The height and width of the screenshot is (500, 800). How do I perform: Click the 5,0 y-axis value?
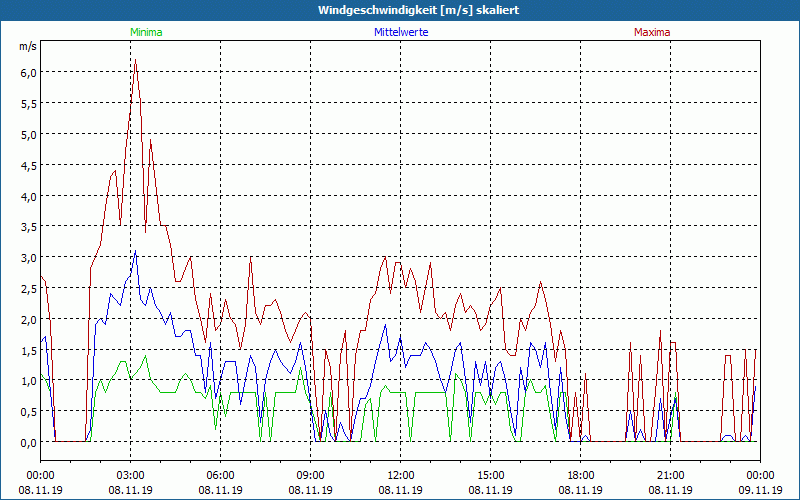click(28, 135)
